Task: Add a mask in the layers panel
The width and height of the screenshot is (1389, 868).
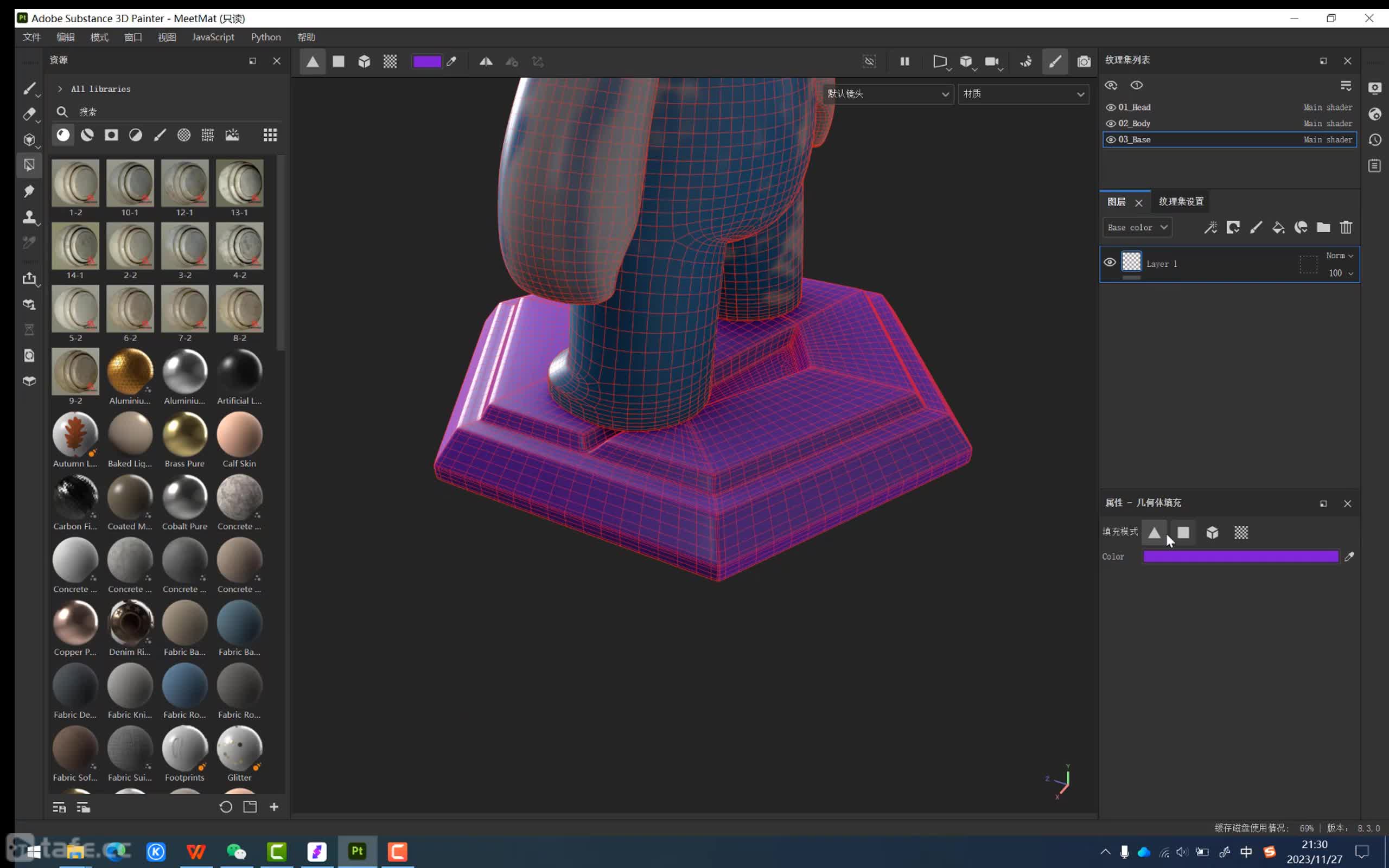Action: click(x=1233, y=227)
